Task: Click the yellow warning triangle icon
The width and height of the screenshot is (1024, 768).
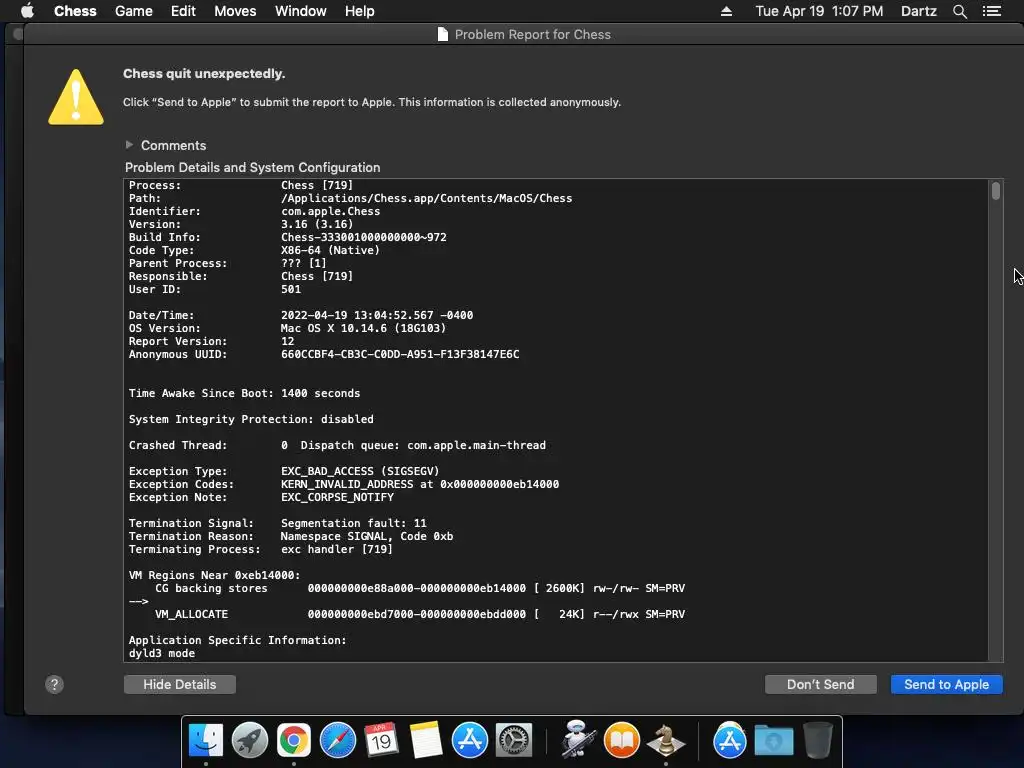Action: pyautogui.click(x=76, y=97)
